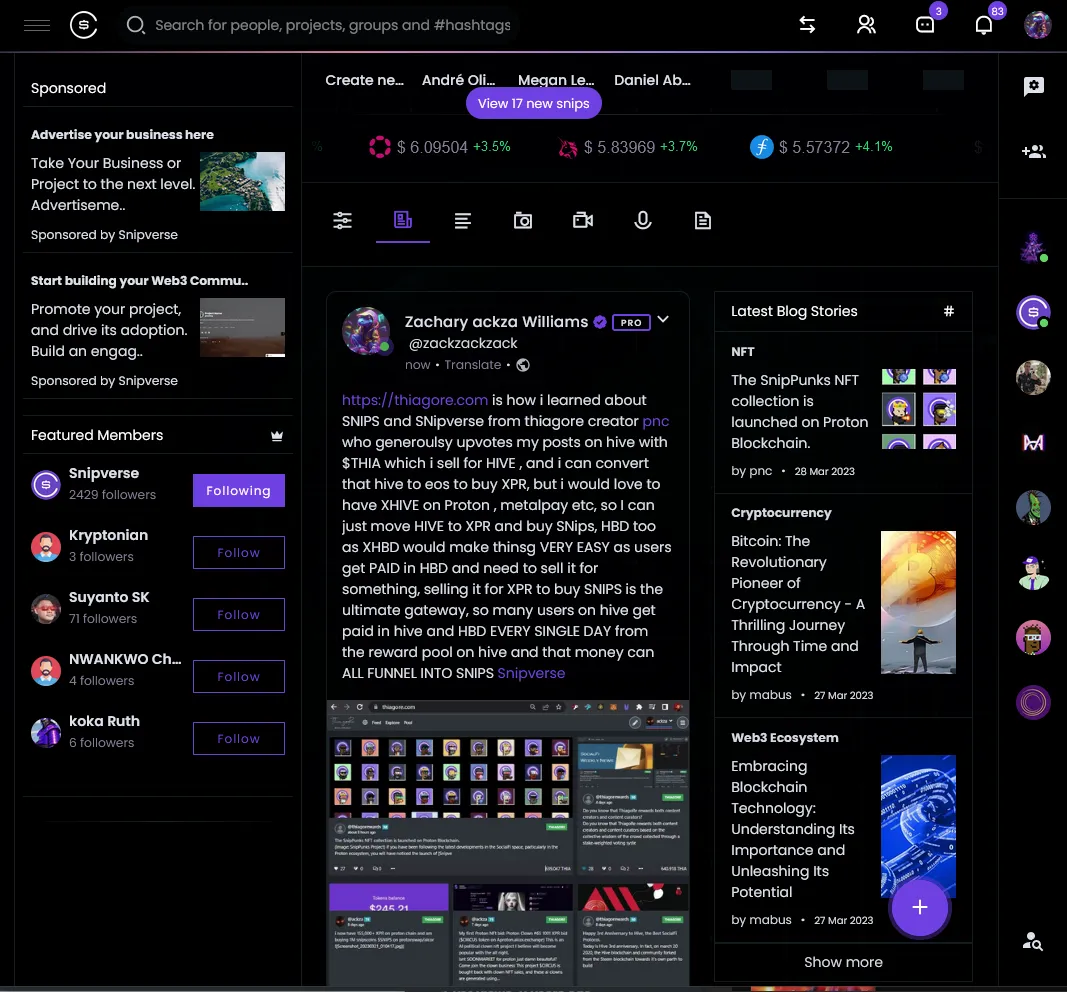This screenshot has height=992, width=1067.
Task: Follow Kryptonian
Action: [239, 552]
